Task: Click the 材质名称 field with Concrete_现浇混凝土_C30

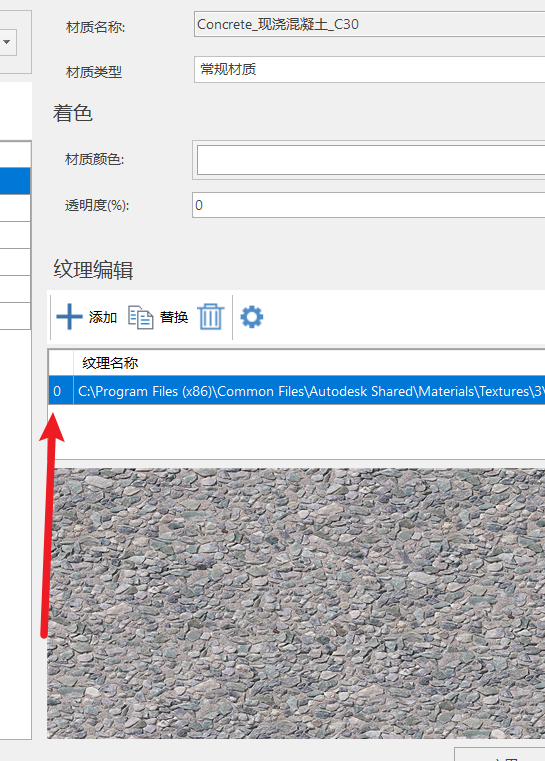Action: click(x=369, y=24)
